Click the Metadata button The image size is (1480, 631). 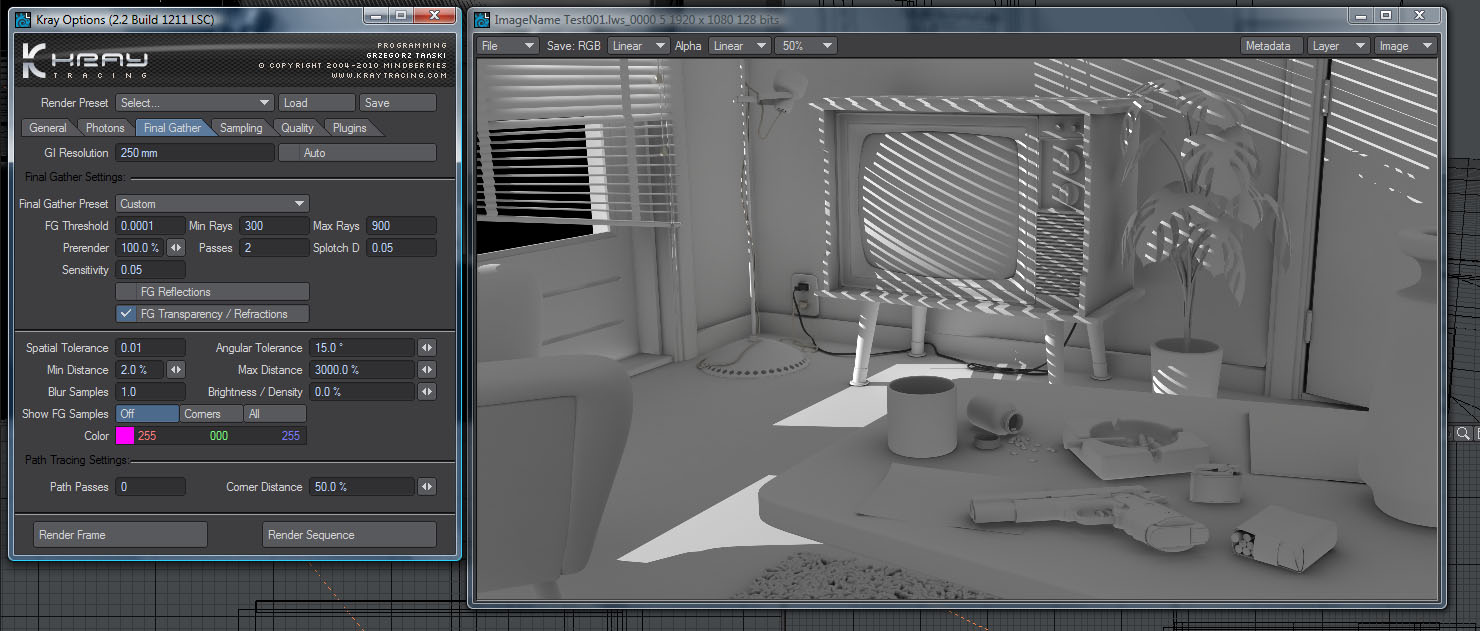tap(1271, 46)
